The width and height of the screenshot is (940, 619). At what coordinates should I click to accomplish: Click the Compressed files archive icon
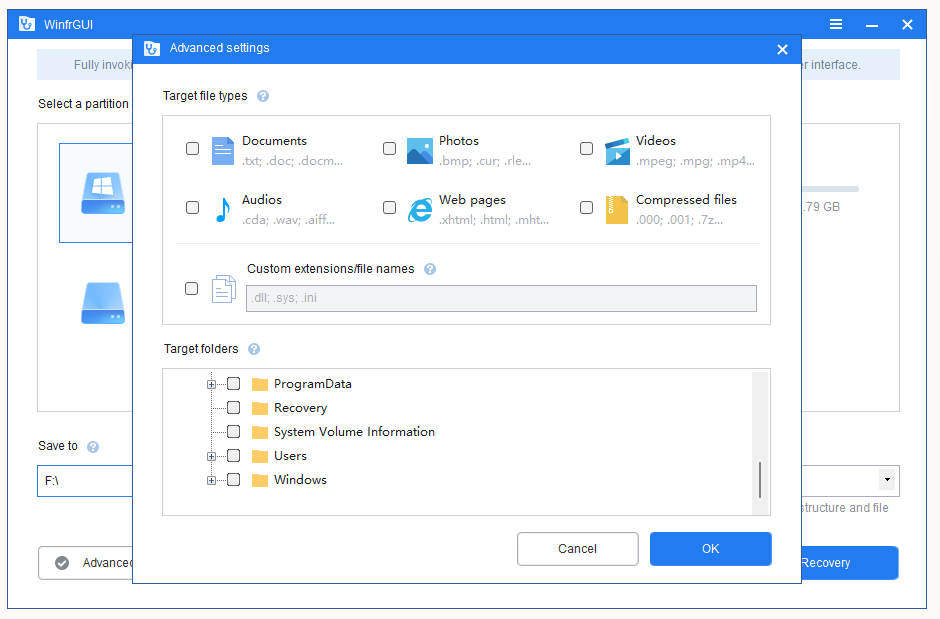click(x=617, y=210)
